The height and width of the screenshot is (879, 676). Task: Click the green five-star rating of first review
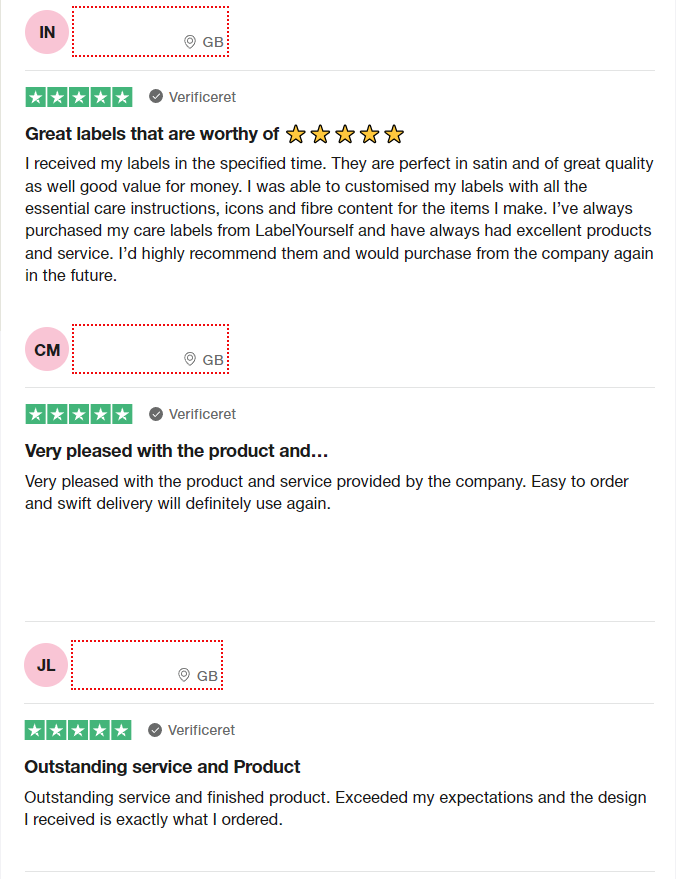click(x=79, y=97)
